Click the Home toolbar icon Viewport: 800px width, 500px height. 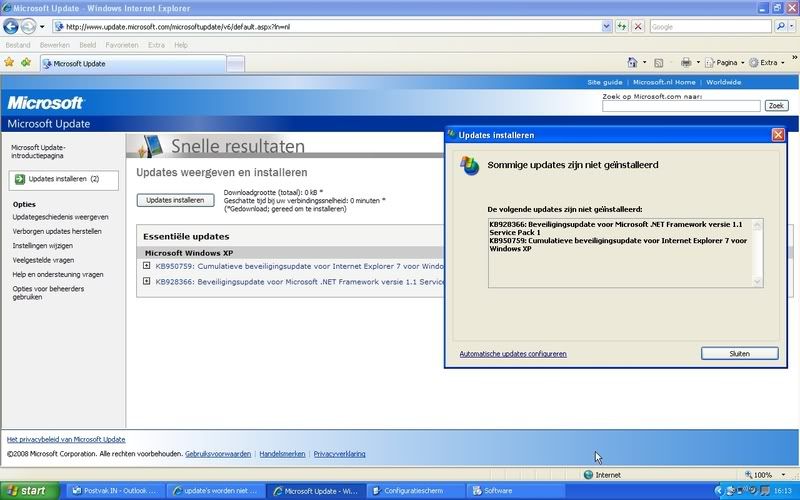pyautogui.click(x=632, y=62)
